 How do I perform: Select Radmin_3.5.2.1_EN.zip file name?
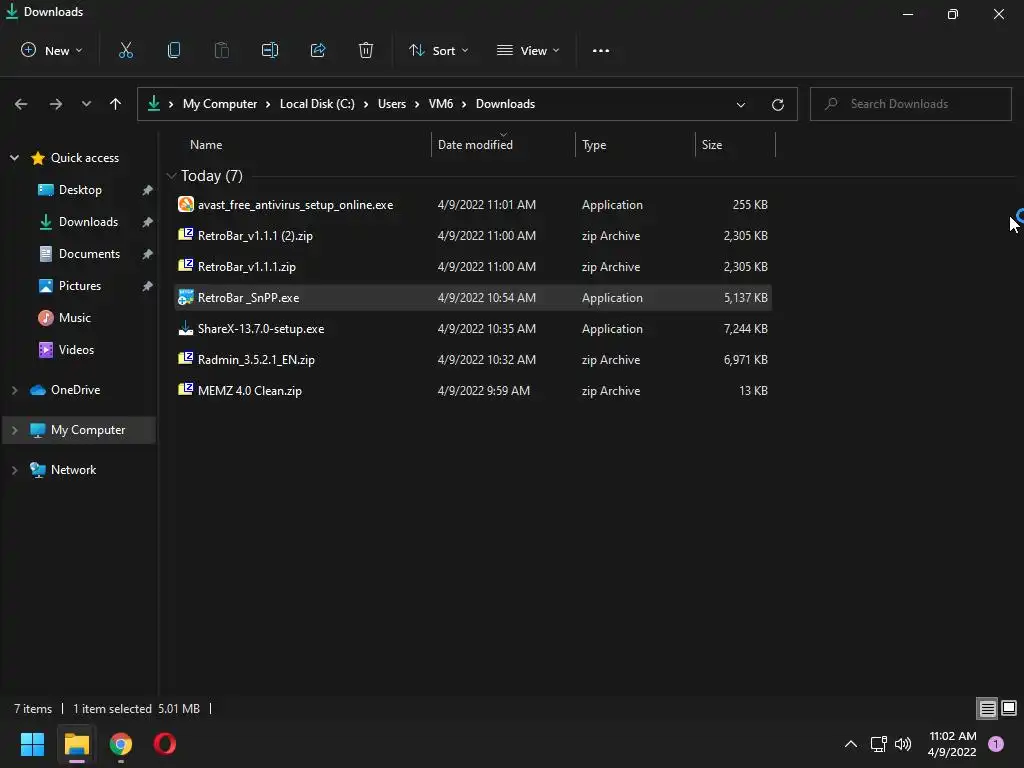click(256, 360)
